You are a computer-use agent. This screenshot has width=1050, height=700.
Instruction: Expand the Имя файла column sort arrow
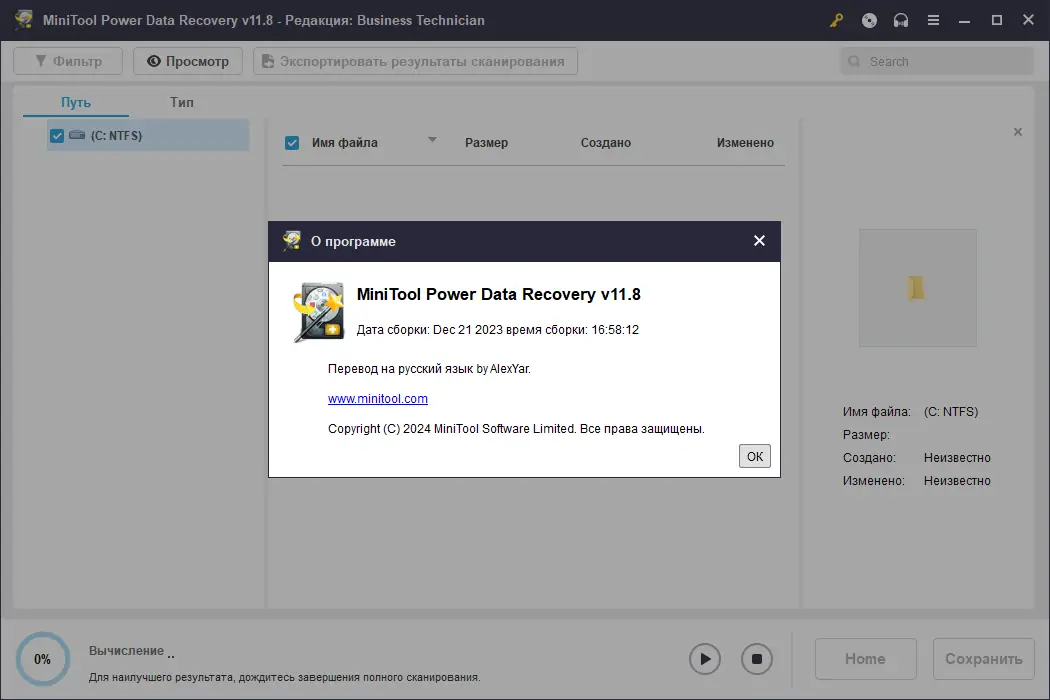pos(432,139)
